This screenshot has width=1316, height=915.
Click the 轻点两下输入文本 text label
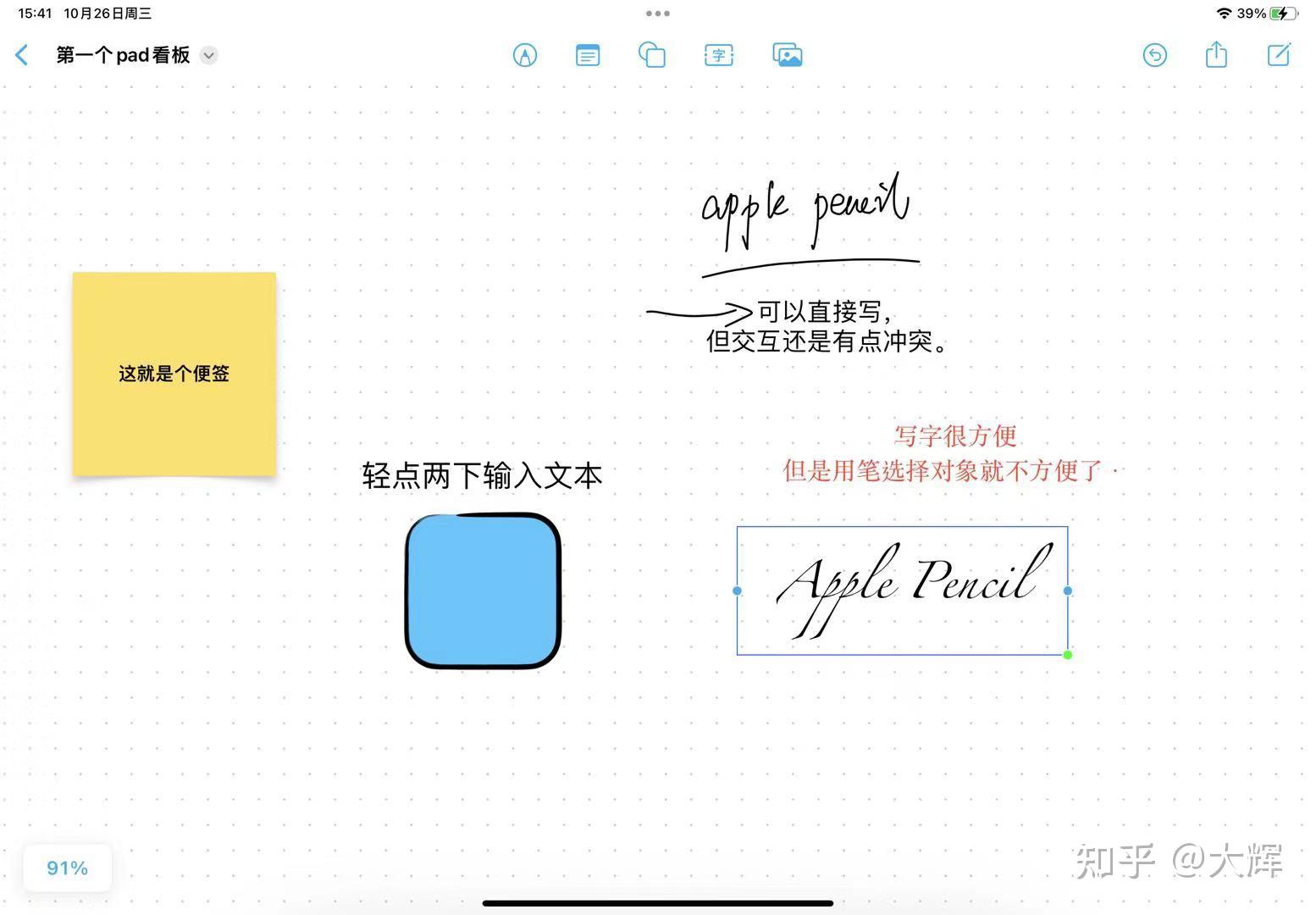coord(481,475)
